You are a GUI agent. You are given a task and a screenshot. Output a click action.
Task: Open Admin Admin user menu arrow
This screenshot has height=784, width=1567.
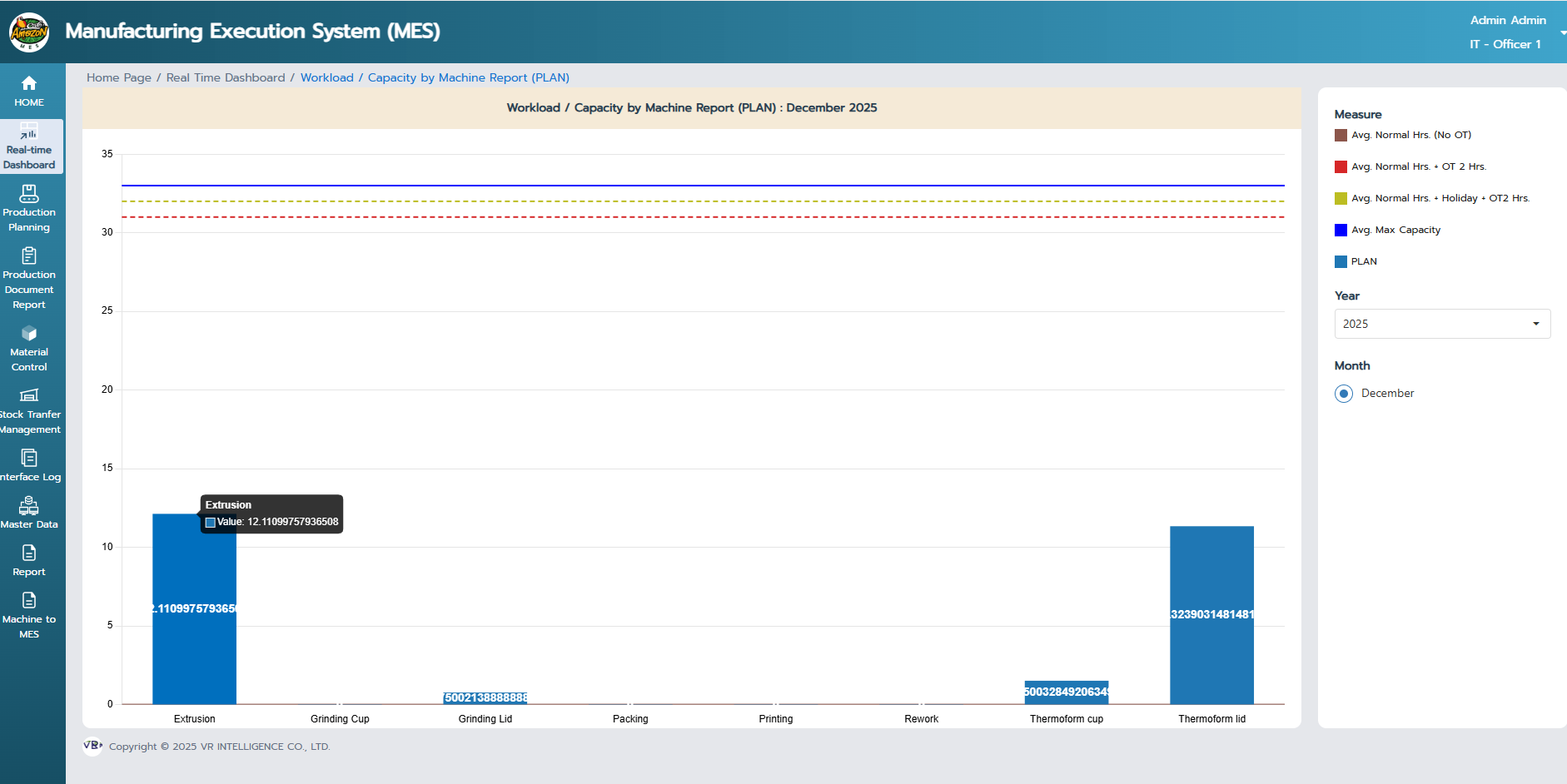[x=1562, y=32]
